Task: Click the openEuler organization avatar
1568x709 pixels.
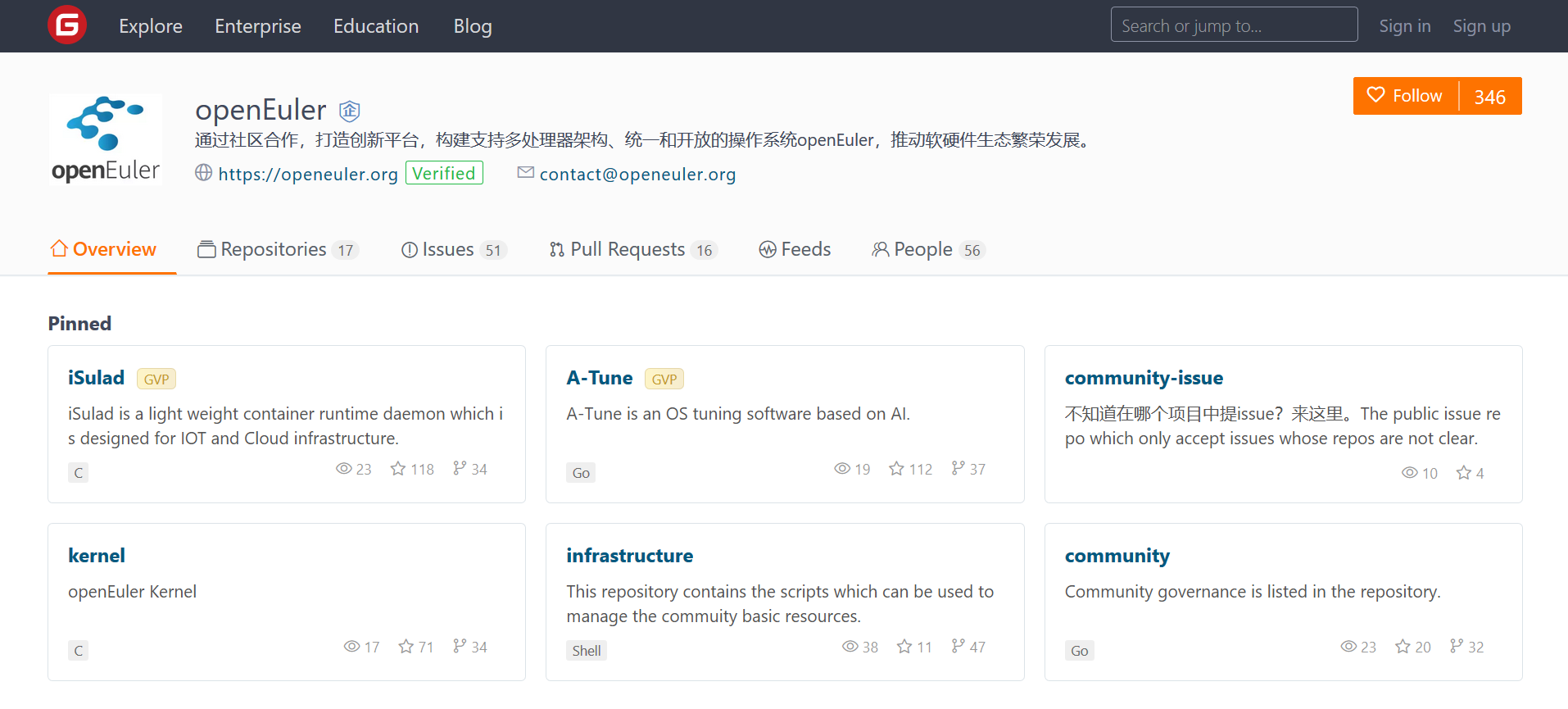Action: click(x=105, y=139)
